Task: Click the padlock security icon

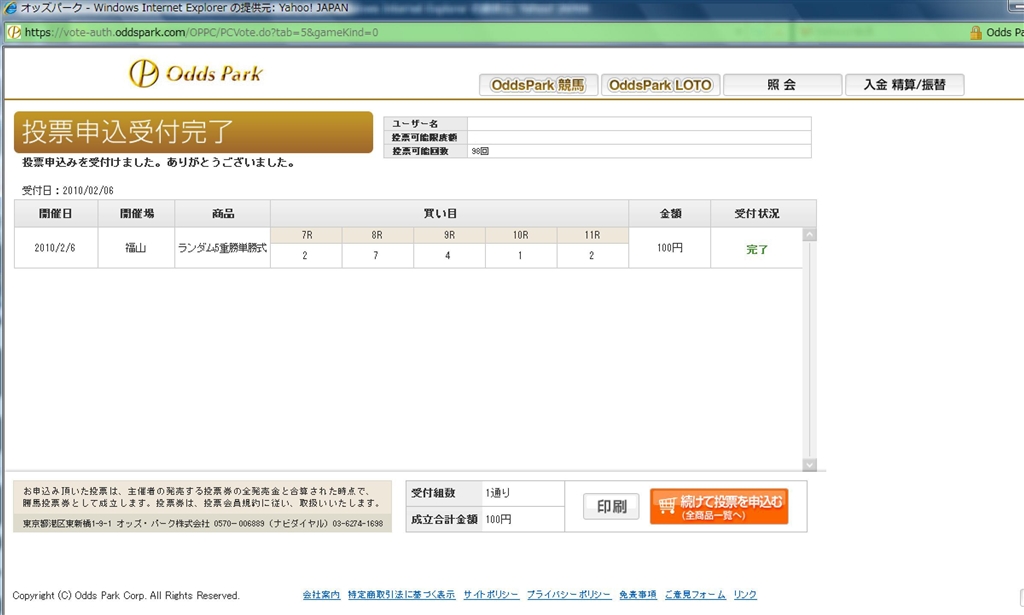Action: coord(976,33)
